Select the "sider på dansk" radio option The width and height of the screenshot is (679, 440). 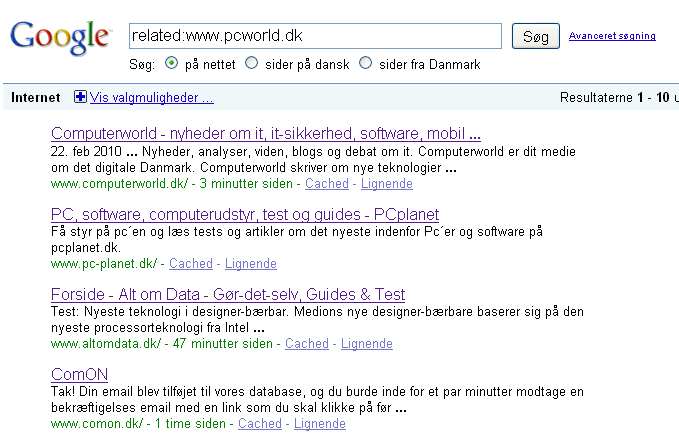click(x=253, y=64)
